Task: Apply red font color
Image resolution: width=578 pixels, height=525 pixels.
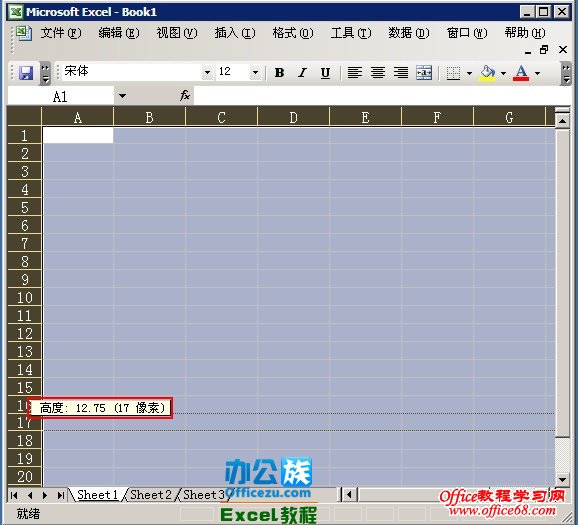Action: 521,73
